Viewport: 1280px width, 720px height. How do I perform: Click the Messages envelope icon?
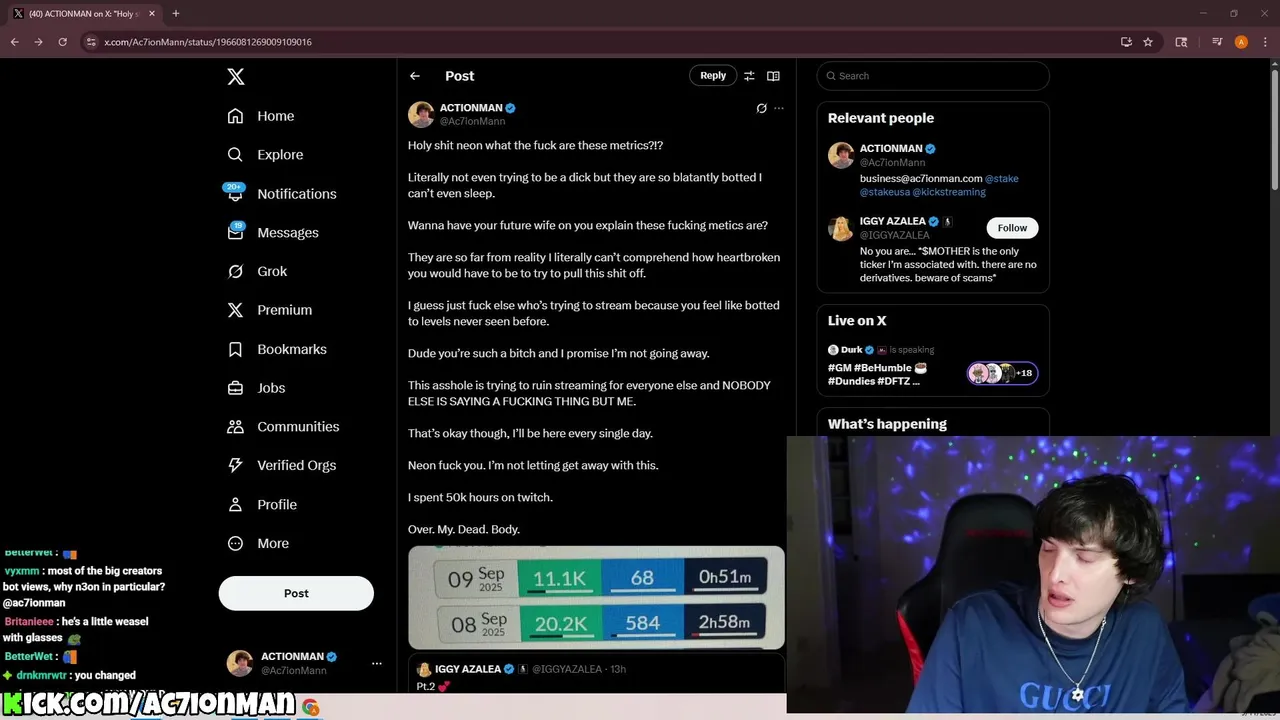click(235, 232)
